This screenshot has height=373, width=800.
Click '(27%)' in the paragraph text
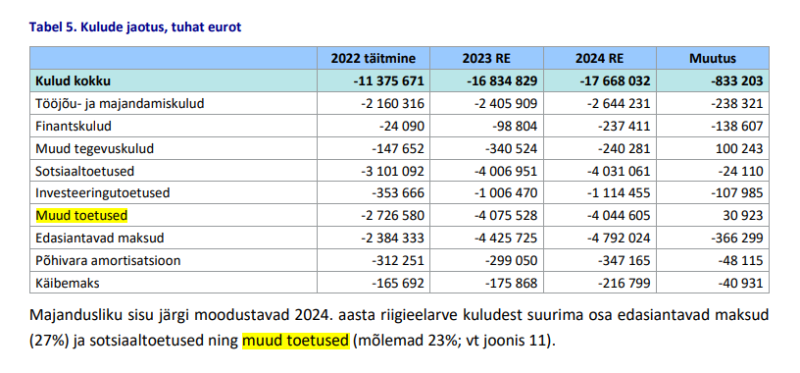coord(49,340)
